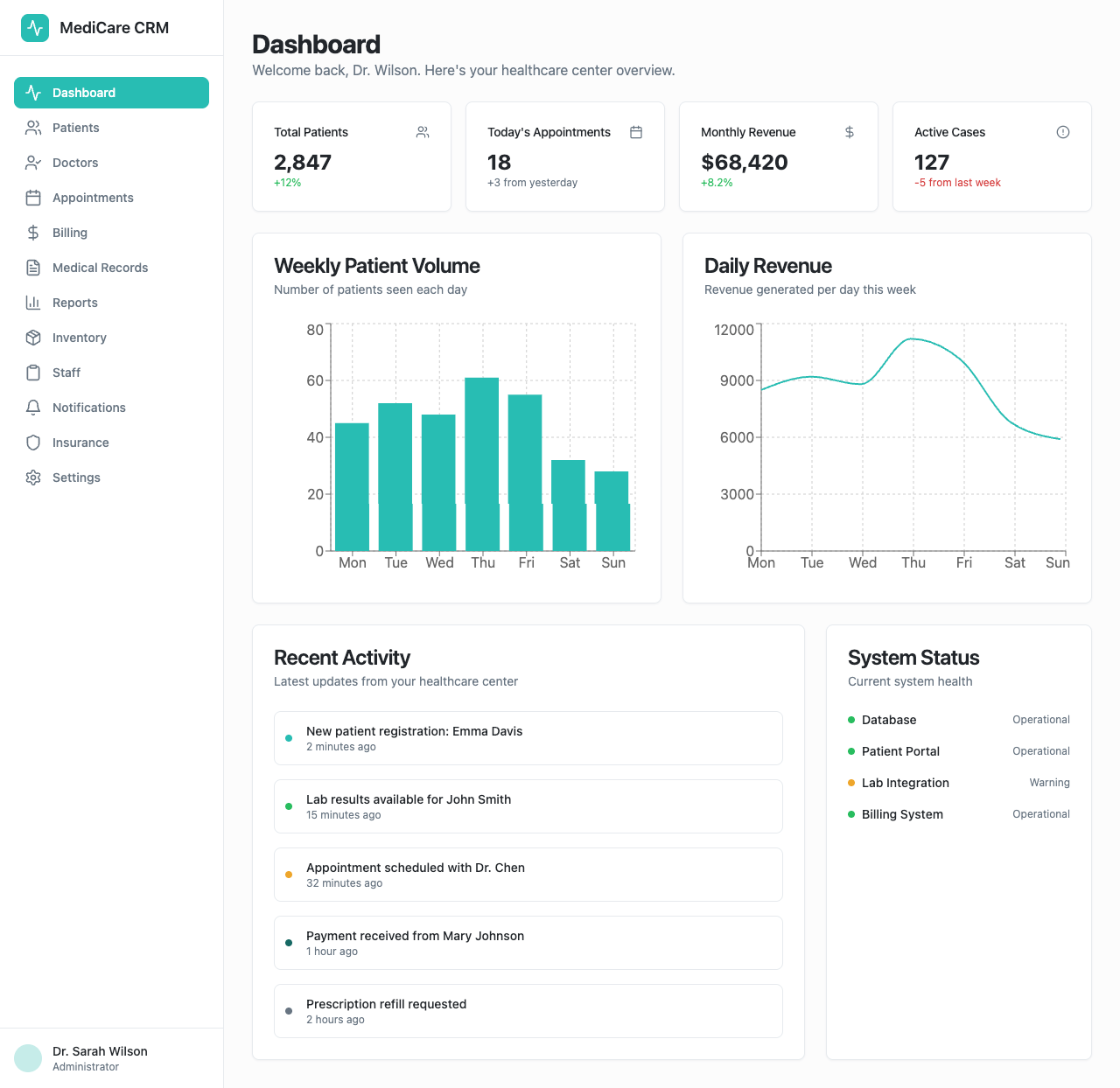This screenshot has width=1120, height=1088.
Task: Click Dr. Sarah Wilson's profile avatar
Action: [x=28, y=1058]
